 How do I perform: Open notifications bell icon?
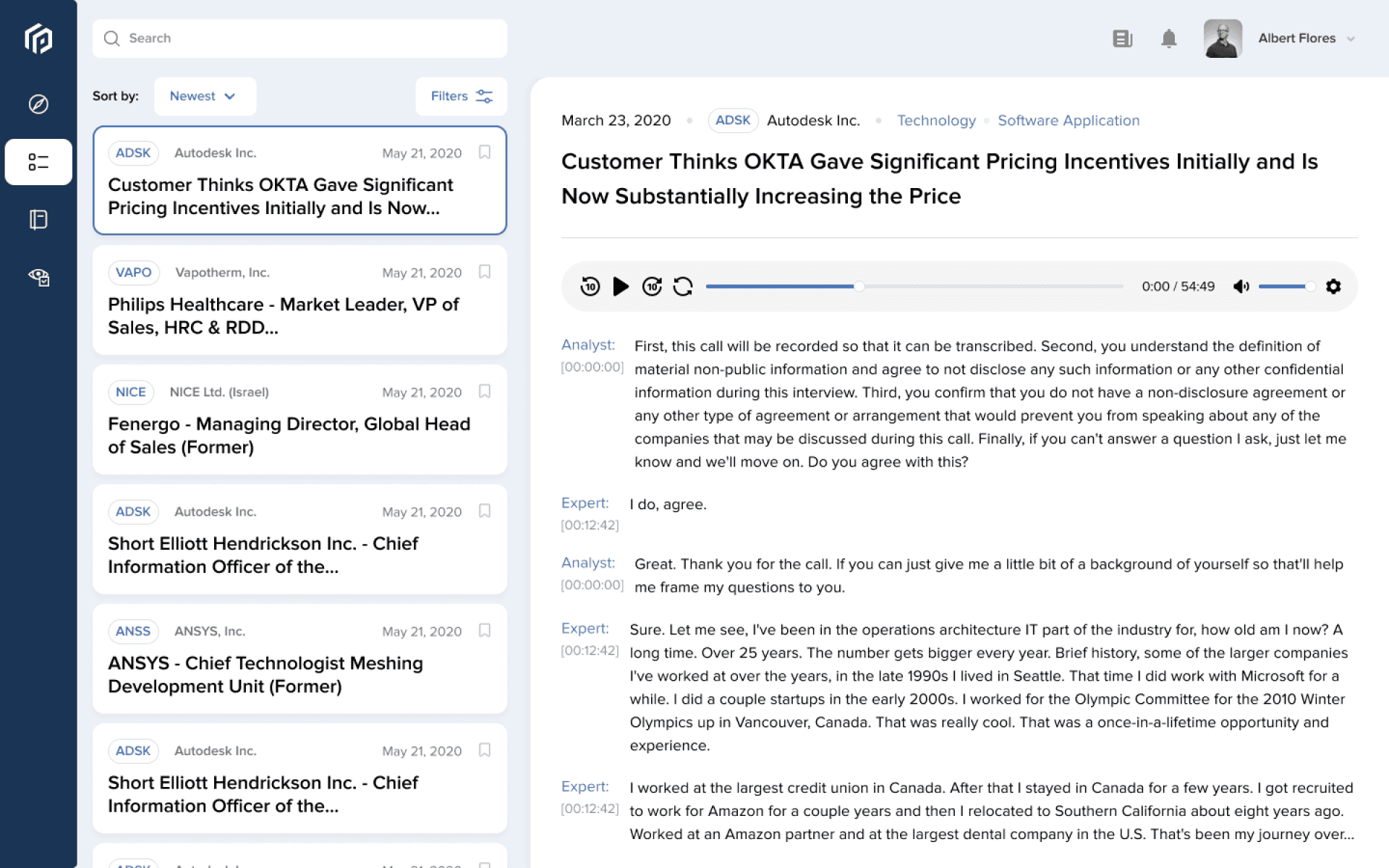[x=1168, y=38]
